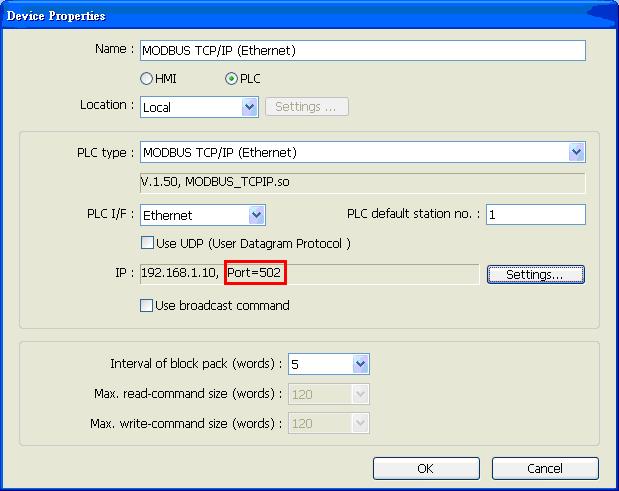Open Interval of block pack dropdown
619x491 pixels.
[x=329, y=364]
